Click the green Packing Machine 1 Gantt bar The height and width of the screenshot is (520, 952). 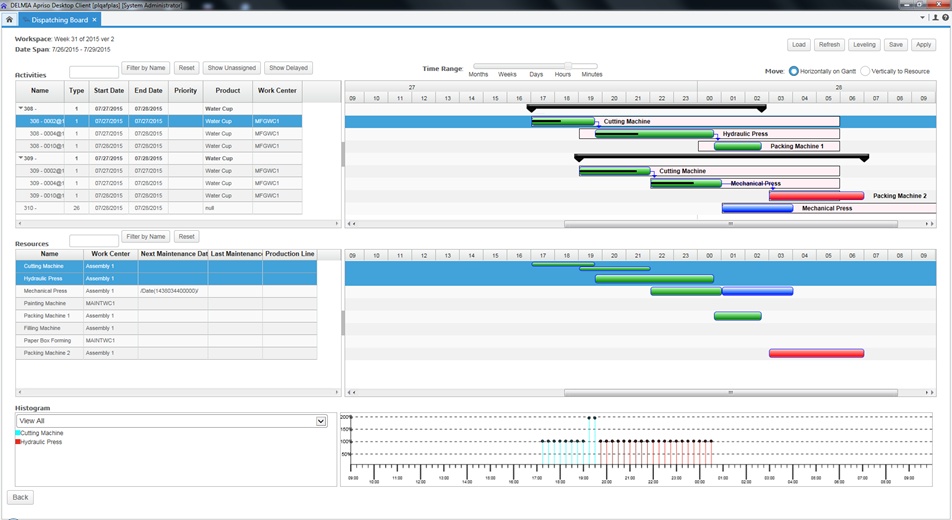(738, 146)
